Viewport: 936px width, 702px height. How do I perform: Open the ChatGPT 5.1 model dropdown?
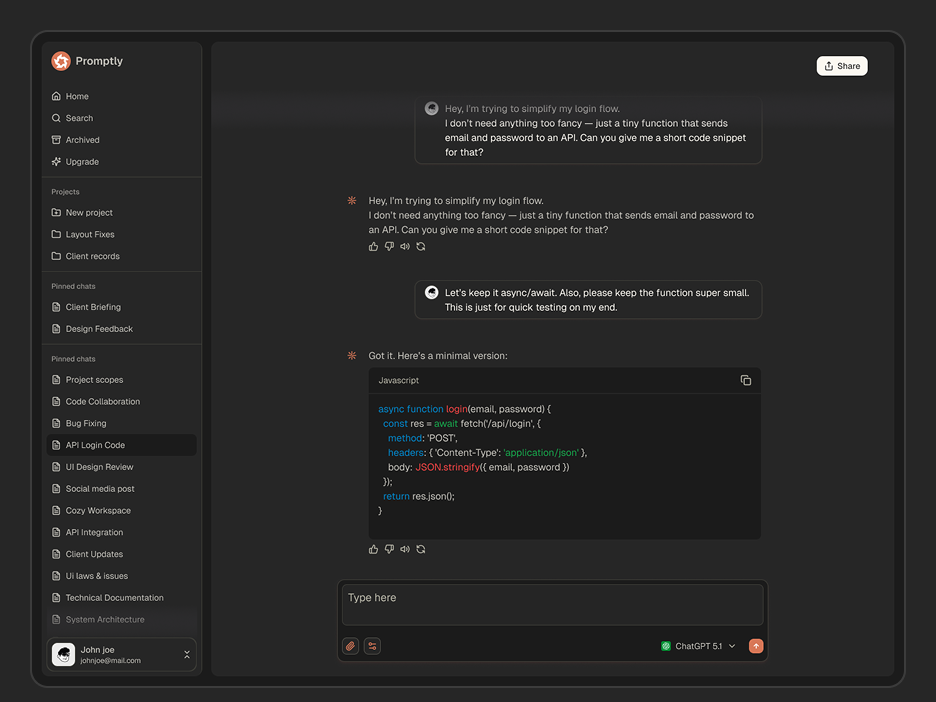pyautogui.click(x=698, y=646)
